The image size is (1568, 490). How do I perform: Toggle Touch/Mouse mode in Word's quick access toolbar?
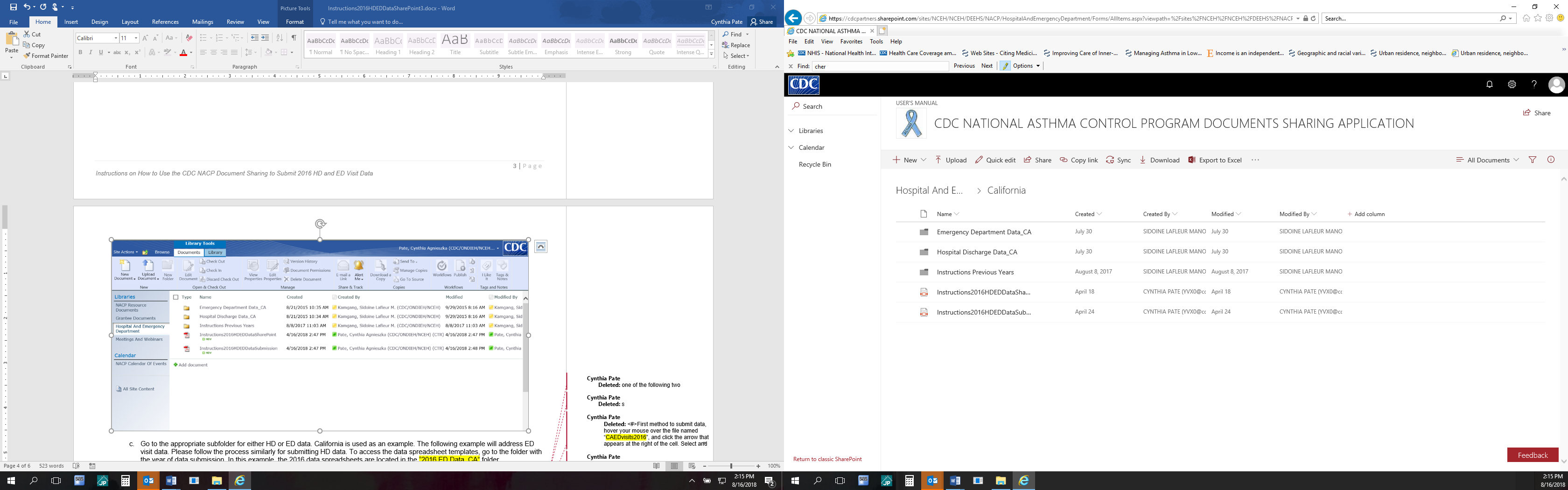point(56,7)
